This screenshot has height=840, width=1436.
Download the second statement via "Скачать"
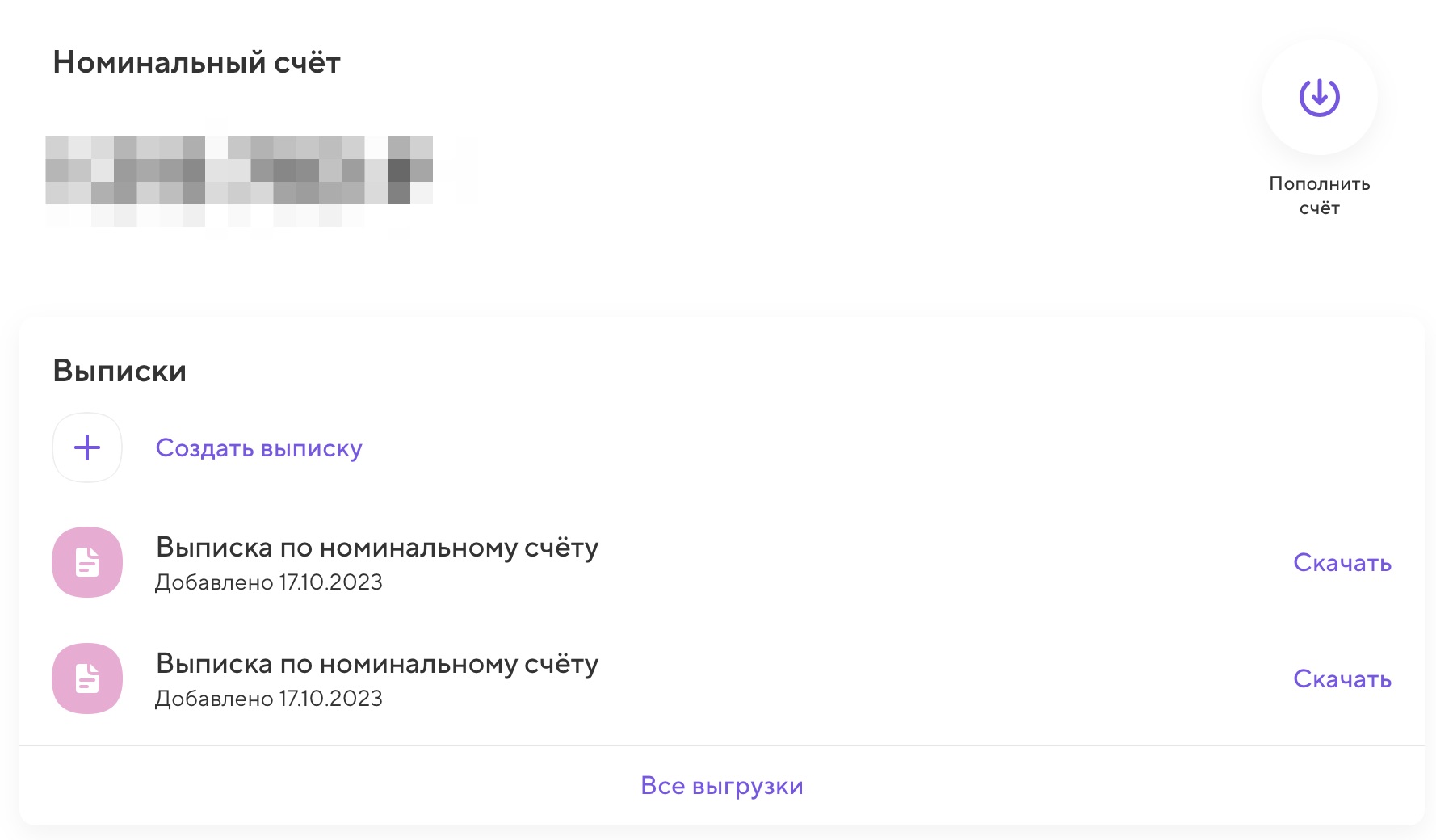click(x=1342, y=679)
